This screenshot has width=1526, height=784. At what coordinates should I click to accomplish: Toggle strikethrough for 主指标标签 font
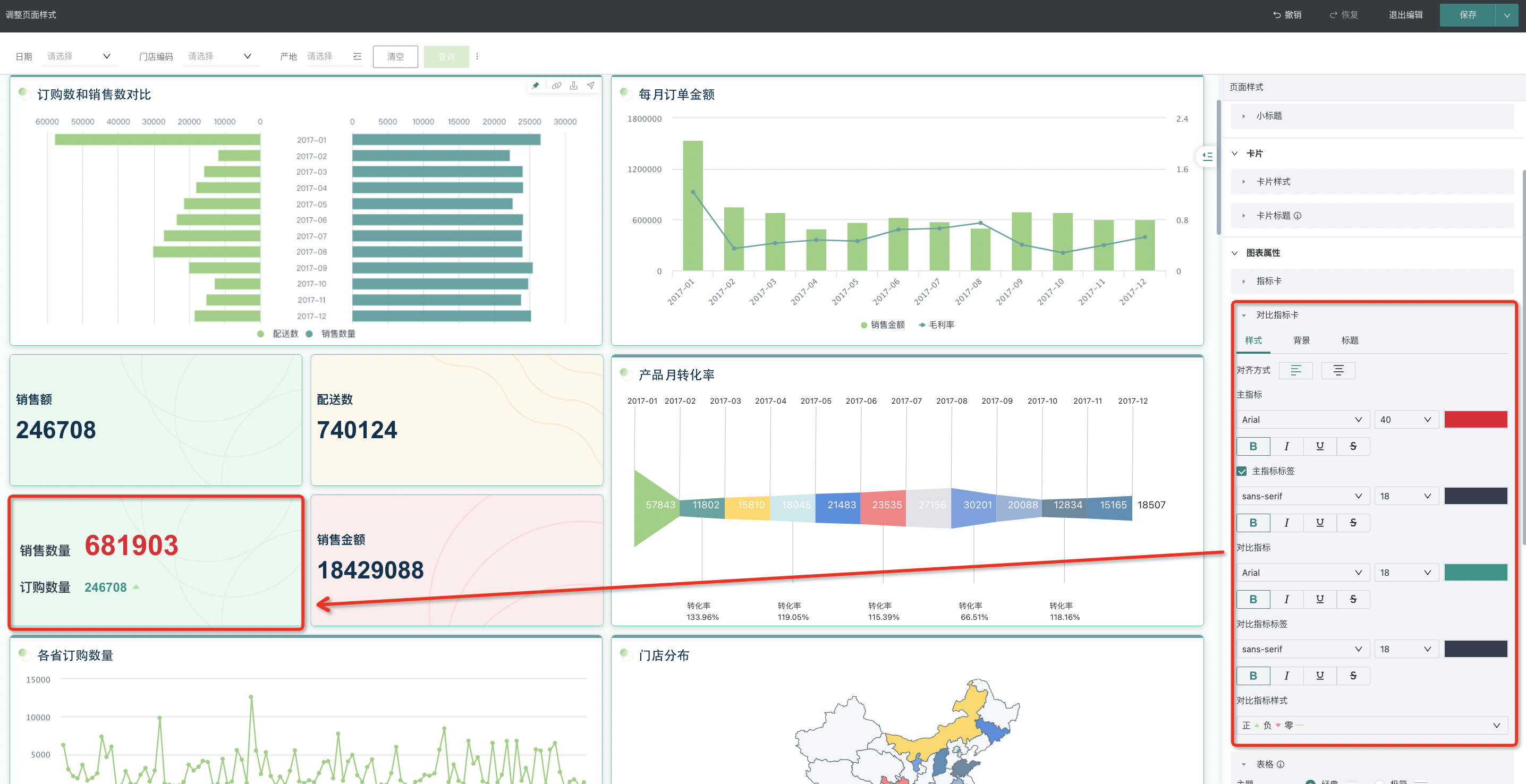1353,523
